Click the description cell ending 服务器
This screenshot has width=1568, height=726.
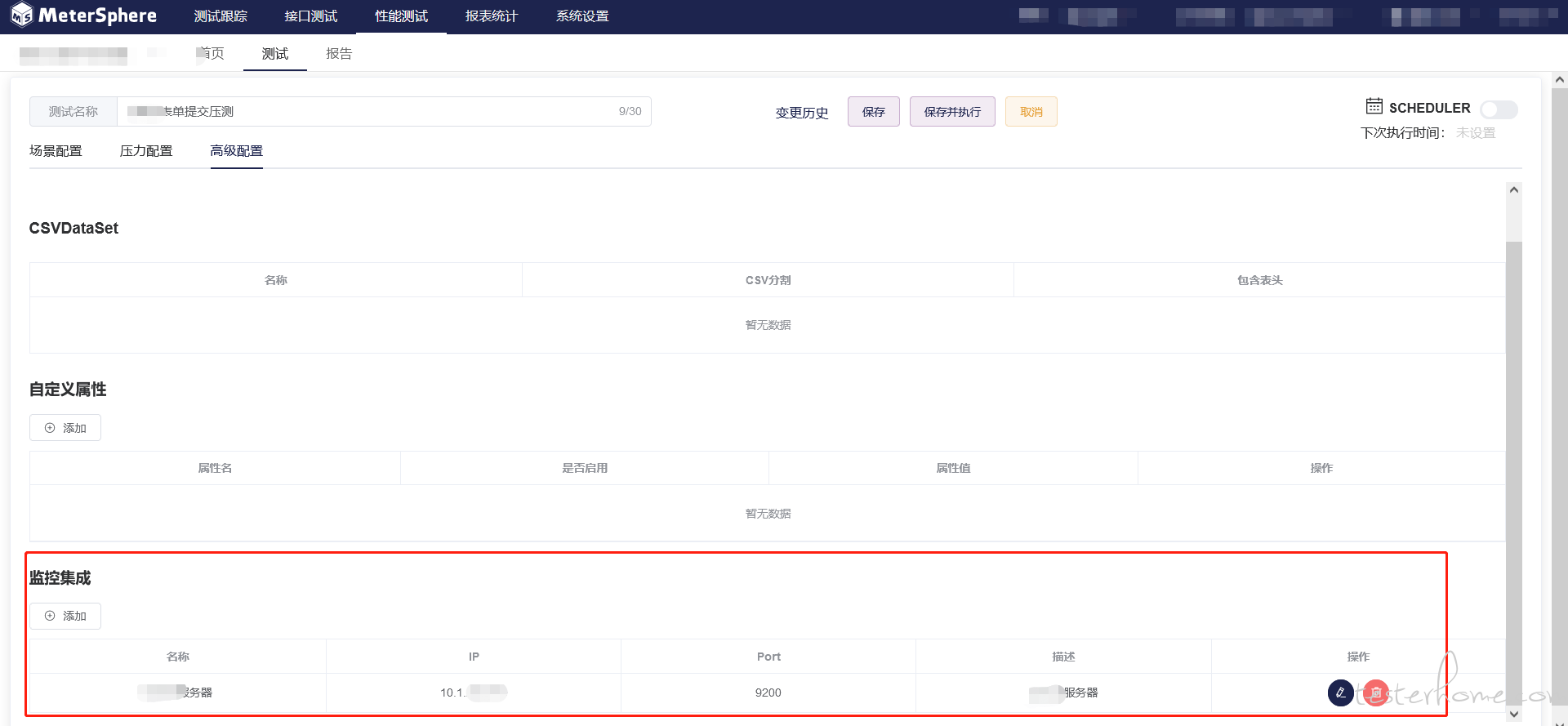[1063, 693]
